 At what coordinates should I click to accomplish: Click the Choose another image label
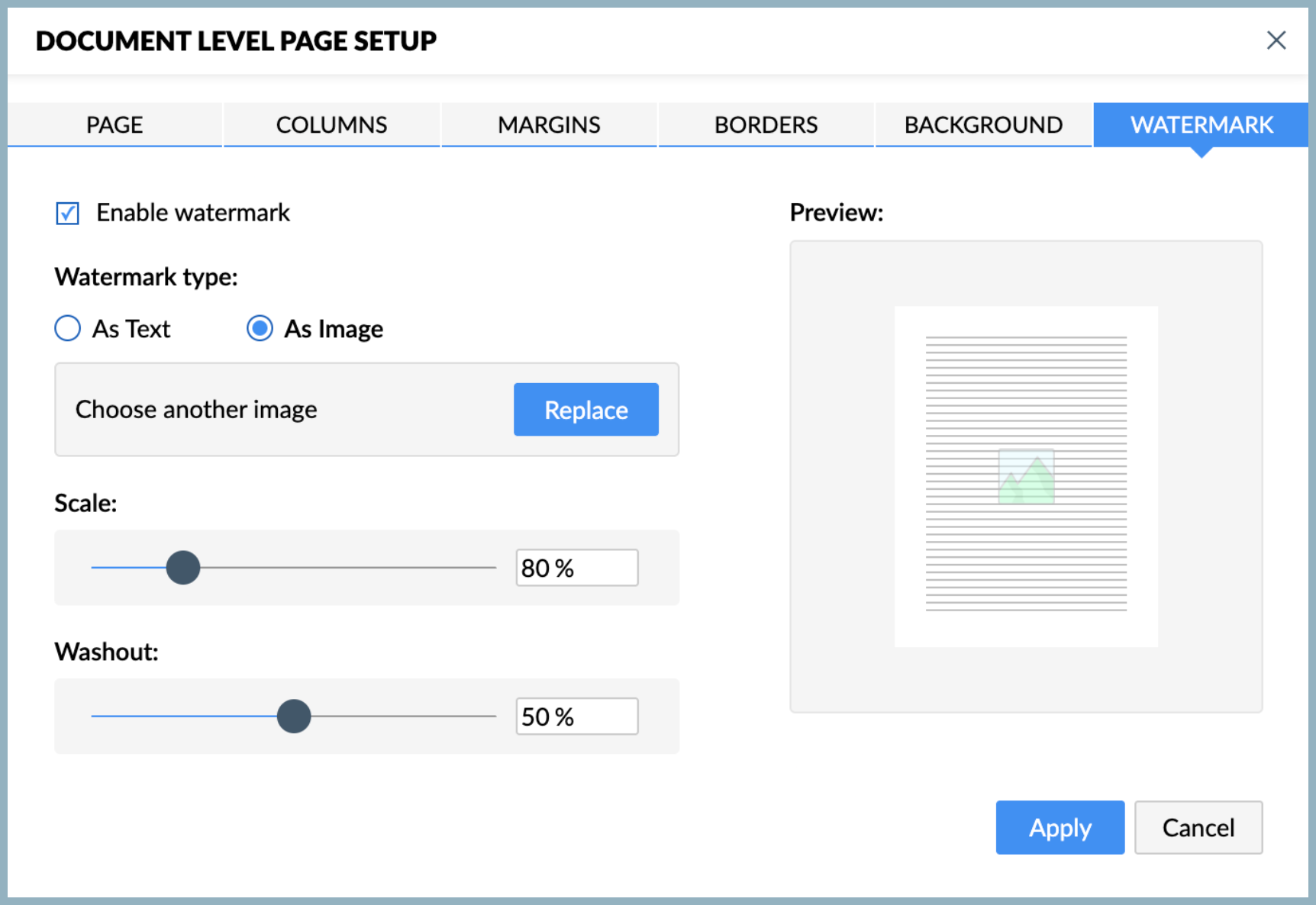tap(196, 410)
